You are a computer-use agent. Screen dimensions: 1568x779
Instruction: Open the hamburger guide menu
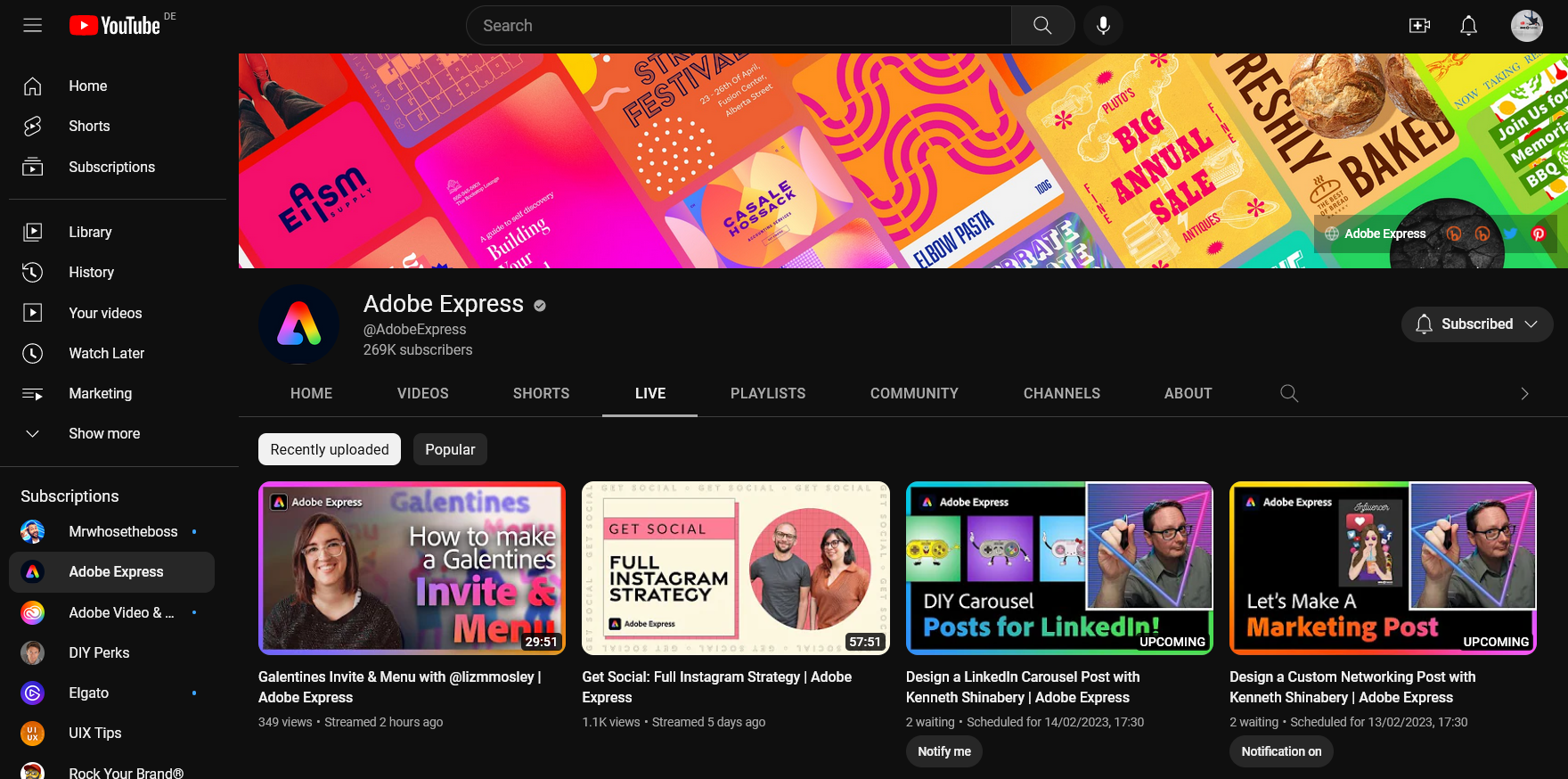33,25
